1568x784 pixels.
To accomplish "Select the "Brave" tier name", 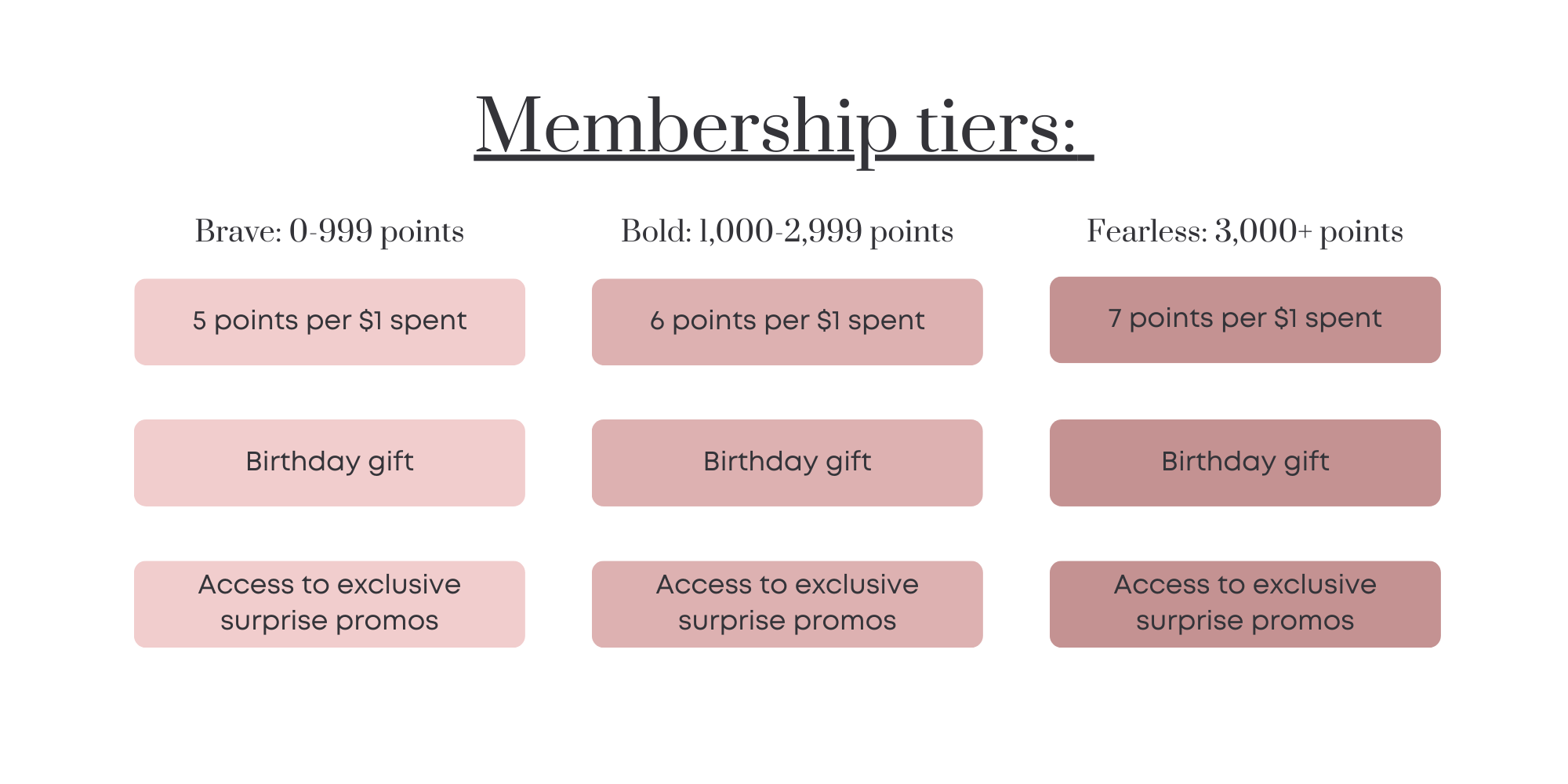I will click(x=236, y=231).
